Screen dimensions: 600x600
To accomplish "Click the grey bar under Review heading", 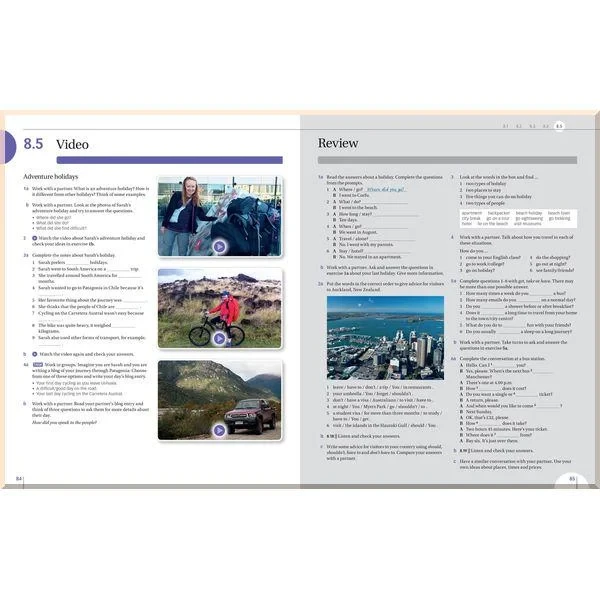I will 446,160.
